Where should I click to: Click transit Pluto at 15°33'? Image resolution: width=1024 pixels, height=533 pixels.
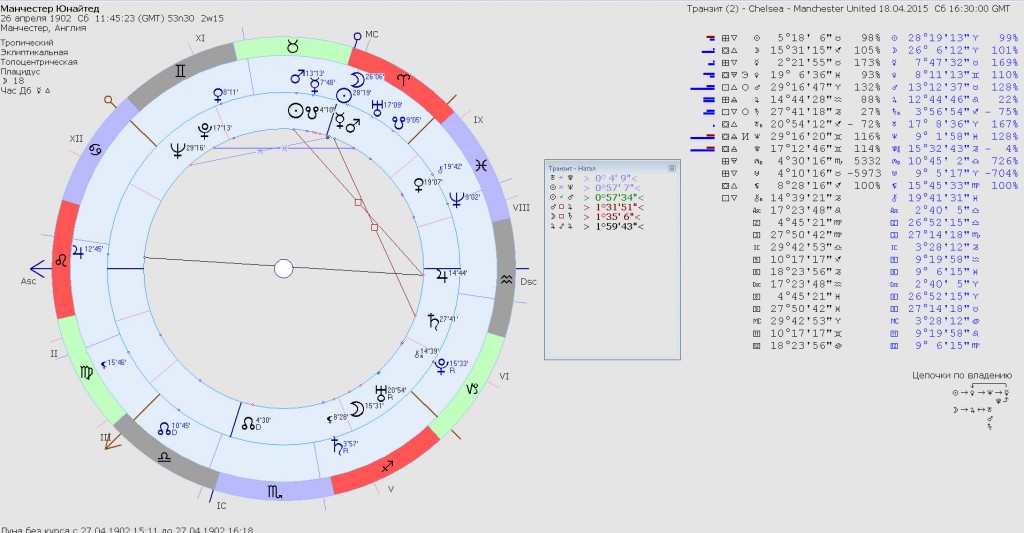442,366
